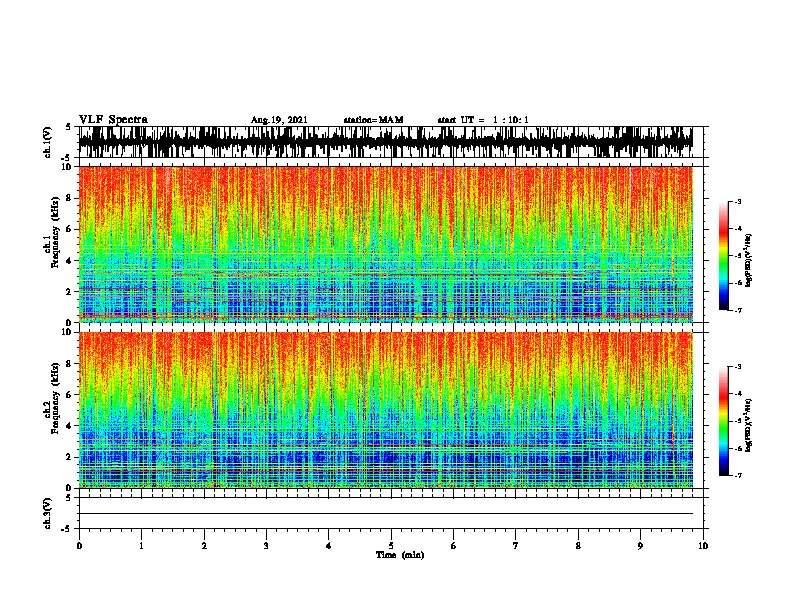
Task: Select the "start UT = 1:10:1" header text
Action: 483,120
